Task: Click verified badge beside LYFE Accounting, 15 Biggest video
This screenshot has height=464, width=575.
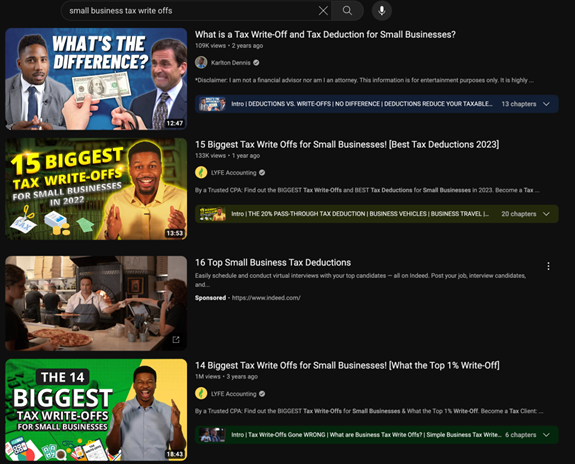Action: pyautogui.click(x=262, y=173)
